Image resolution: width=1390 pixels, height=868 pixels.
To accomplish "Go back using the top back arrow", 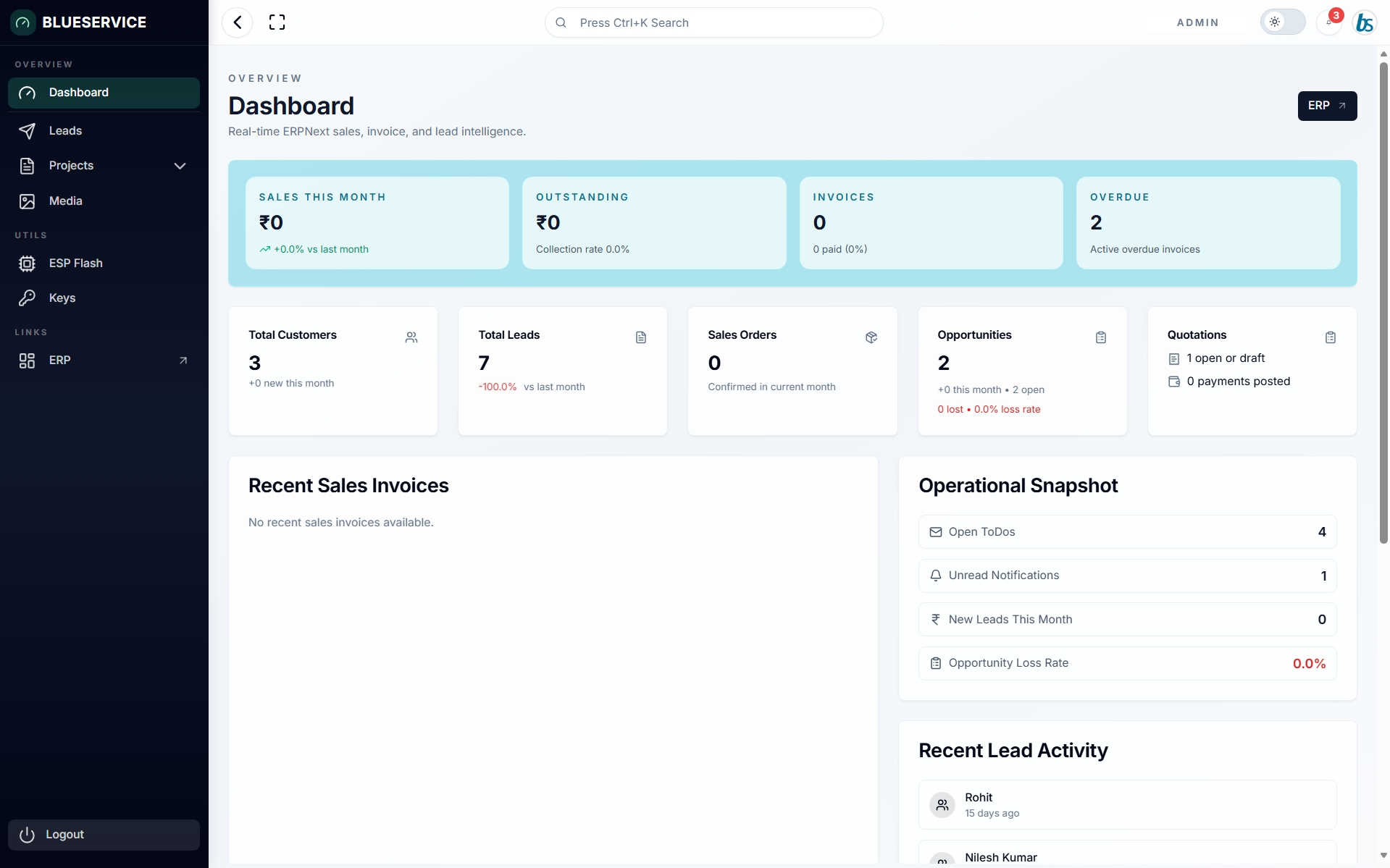I will pyautogui.click(x=238, y=22).
